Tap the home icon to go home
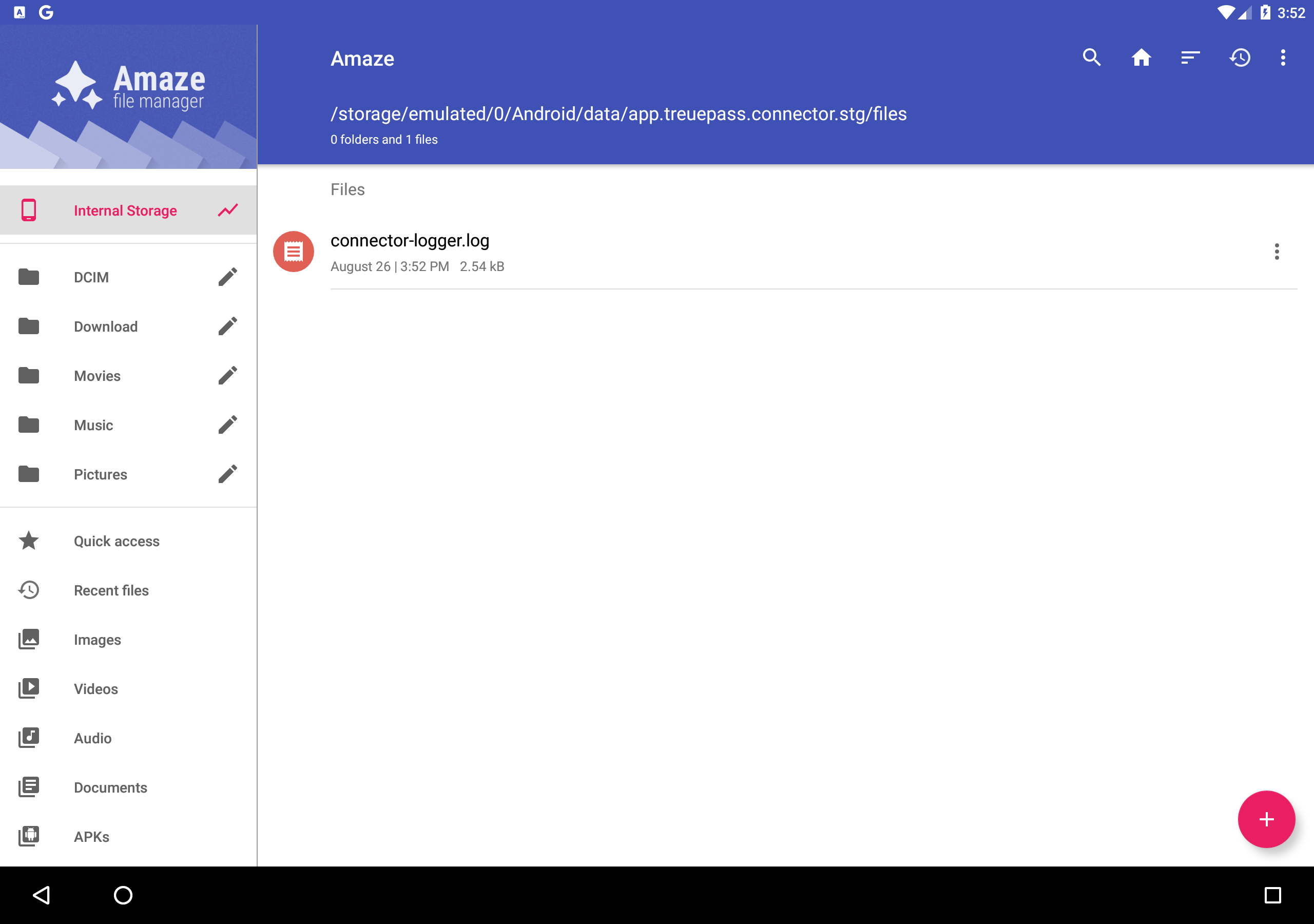This screenshot has width=1314, height=924. (1141, 58)
